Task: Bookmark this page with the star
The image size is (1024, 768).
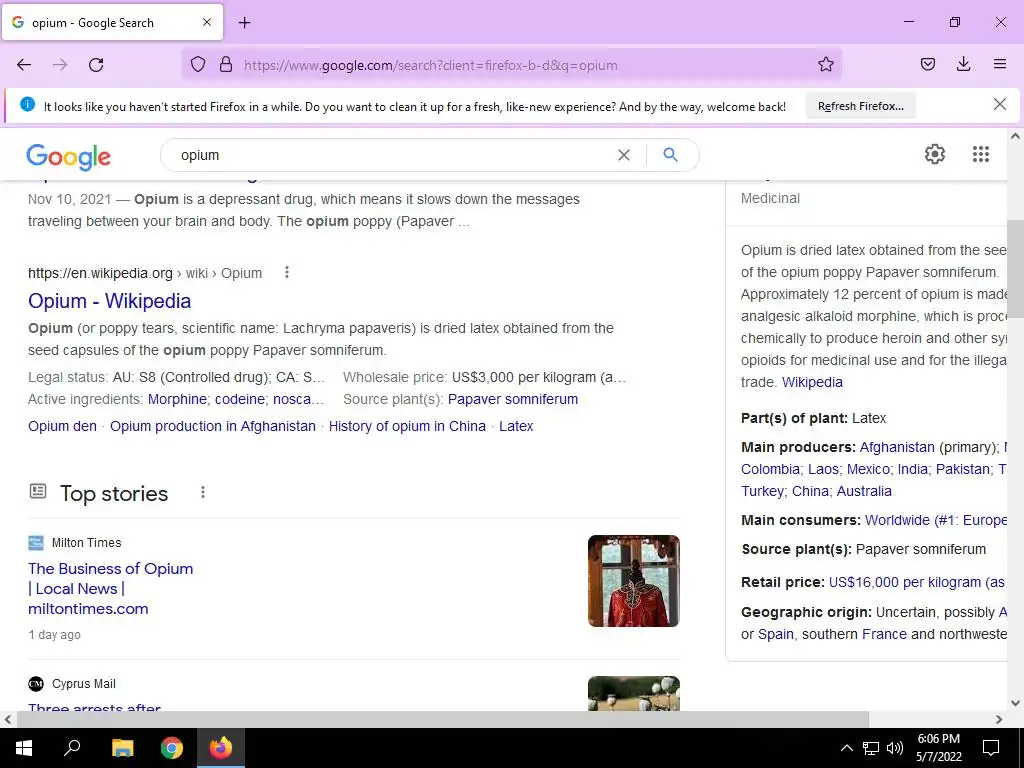Action: pos(825,65)
